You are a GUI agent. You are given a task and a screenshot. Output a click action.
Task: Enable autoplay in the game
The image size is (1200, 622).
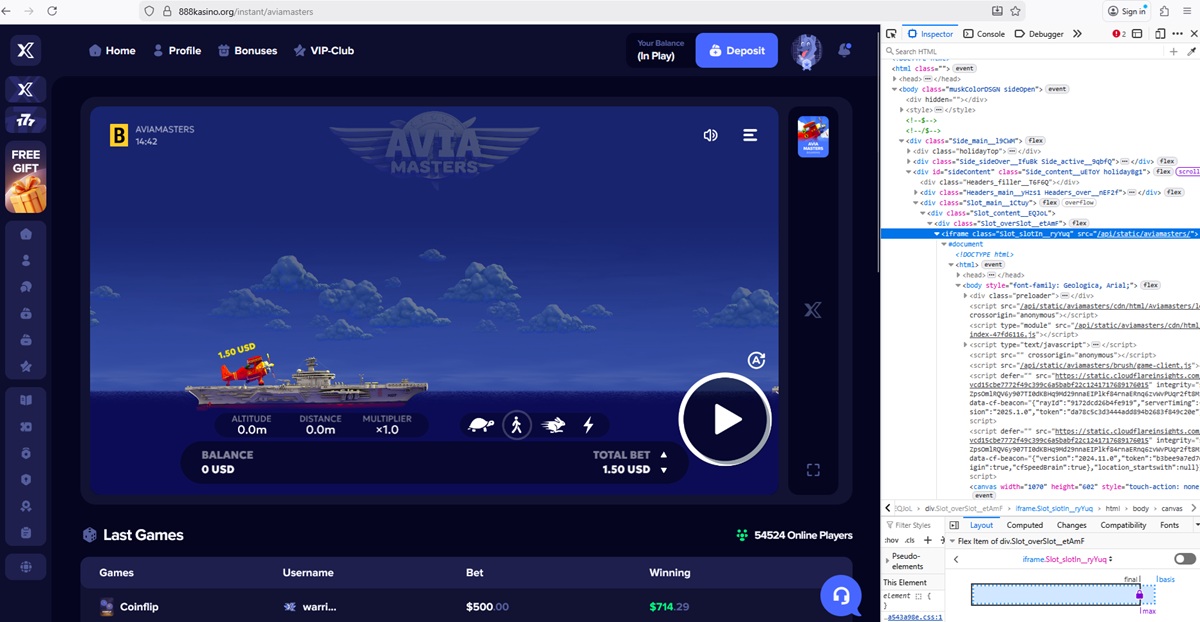(756, 360)
